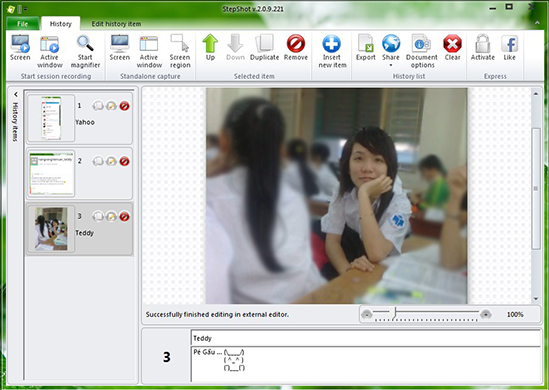This screenshot has width=549, height=390.
Task: Click the Yahoo item label
Action: point(85,122)
